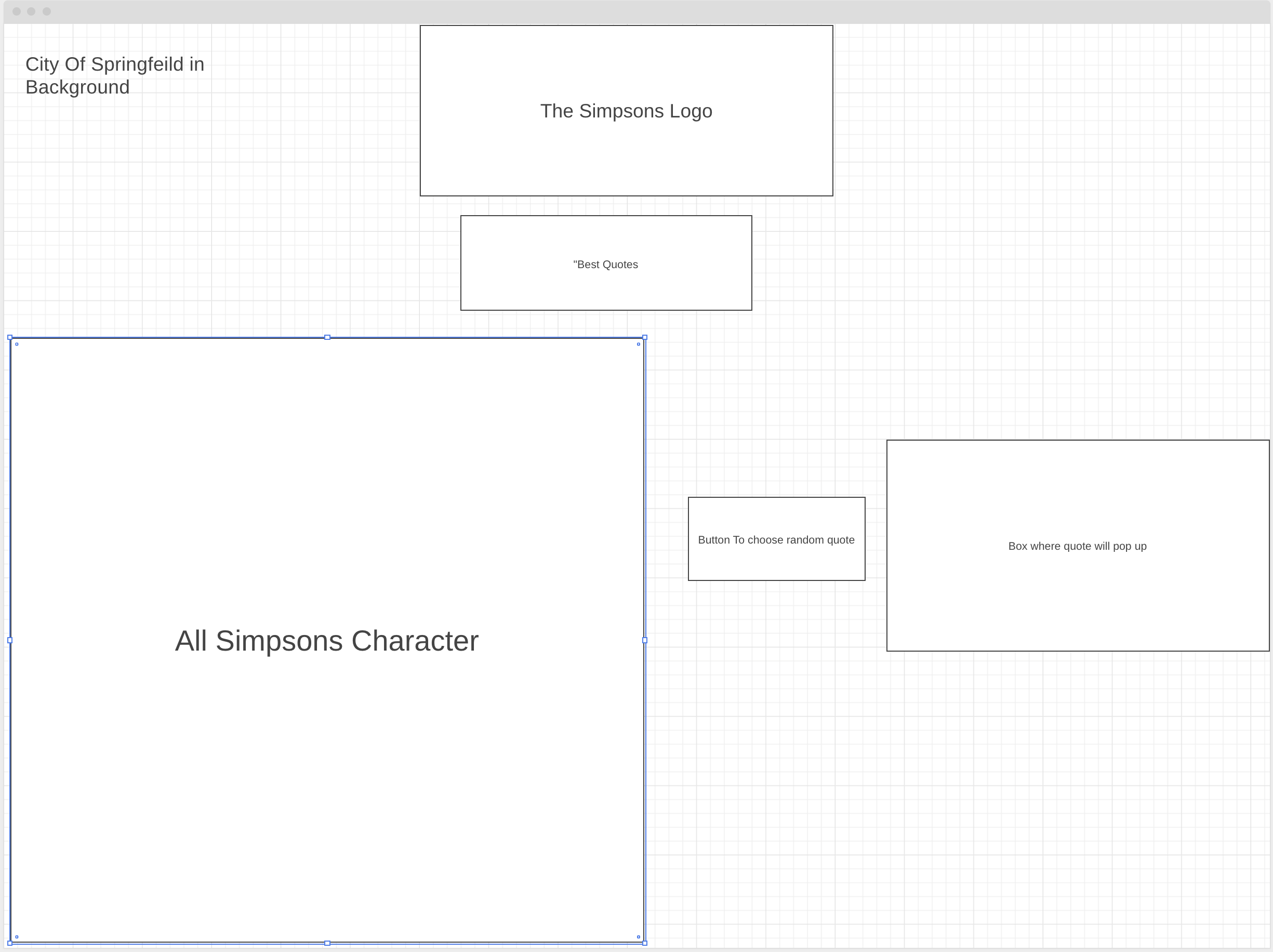Click the All Simpsons Character text

coord(326,641)
